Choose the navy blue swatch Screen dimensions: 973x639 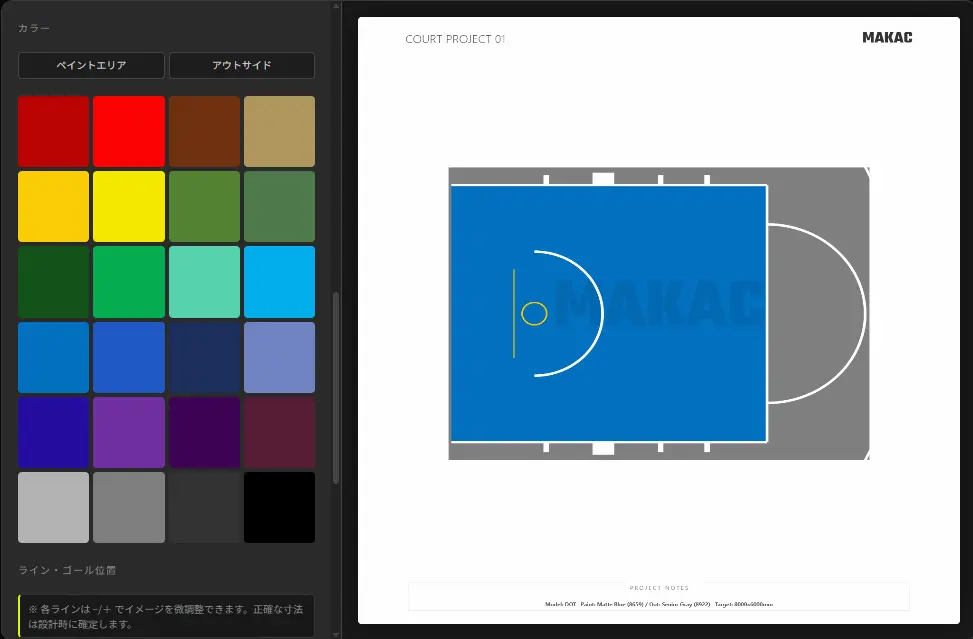[204, 357]
